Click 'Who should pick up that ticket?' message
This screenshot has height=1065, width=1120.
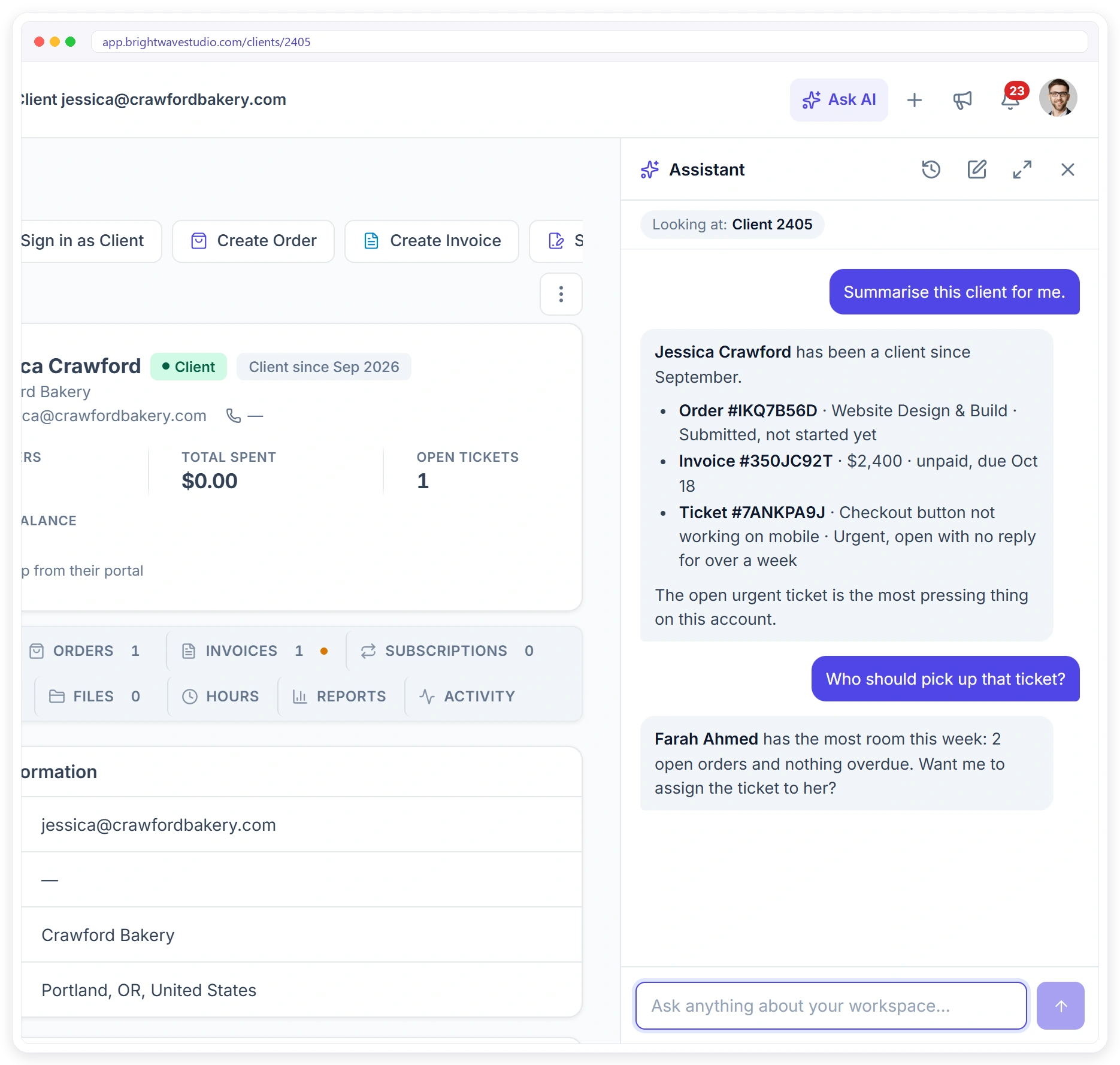pos(945,679)
